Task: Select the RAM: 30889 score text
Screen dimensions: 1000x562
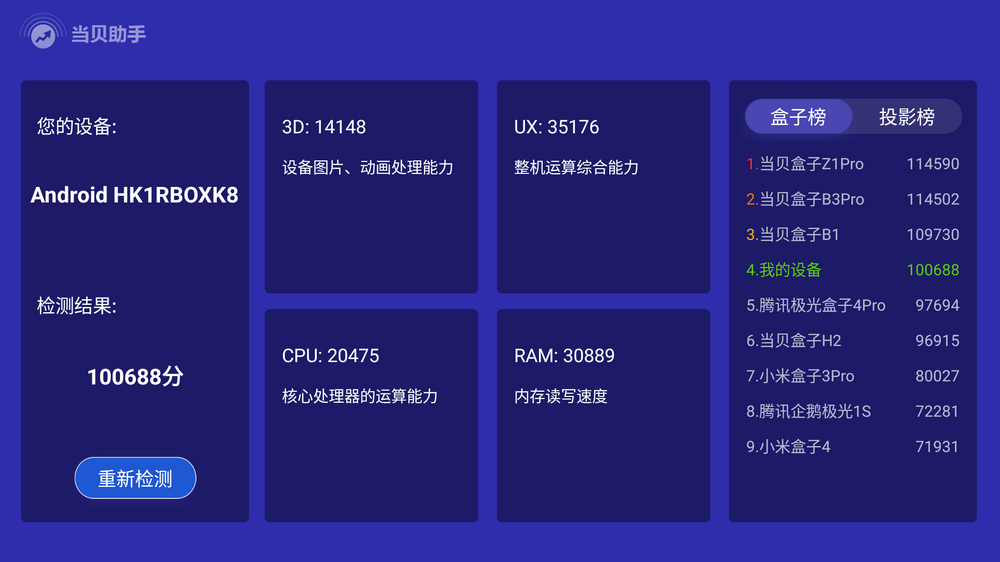Action: [564, 355]
